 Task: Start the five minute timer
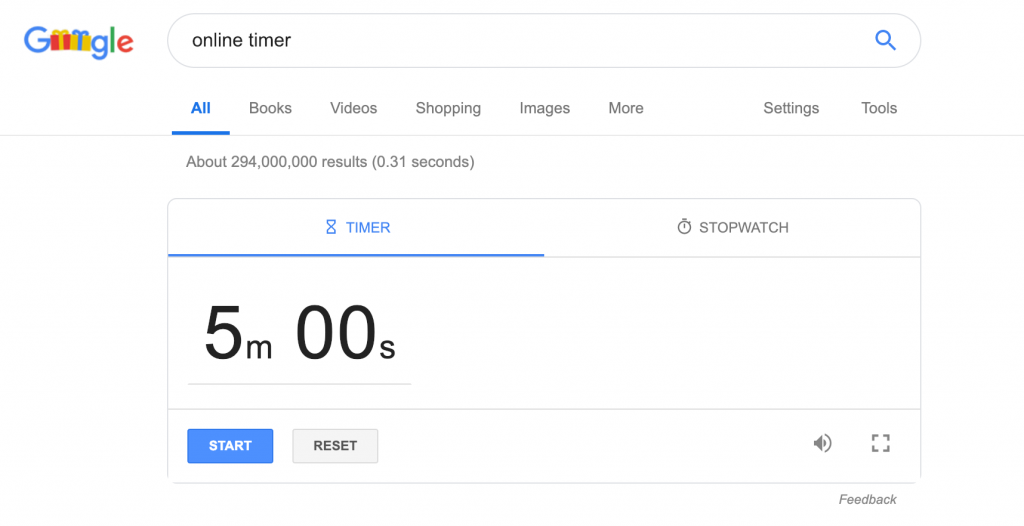pyautogui.click(x=230, y=446)
